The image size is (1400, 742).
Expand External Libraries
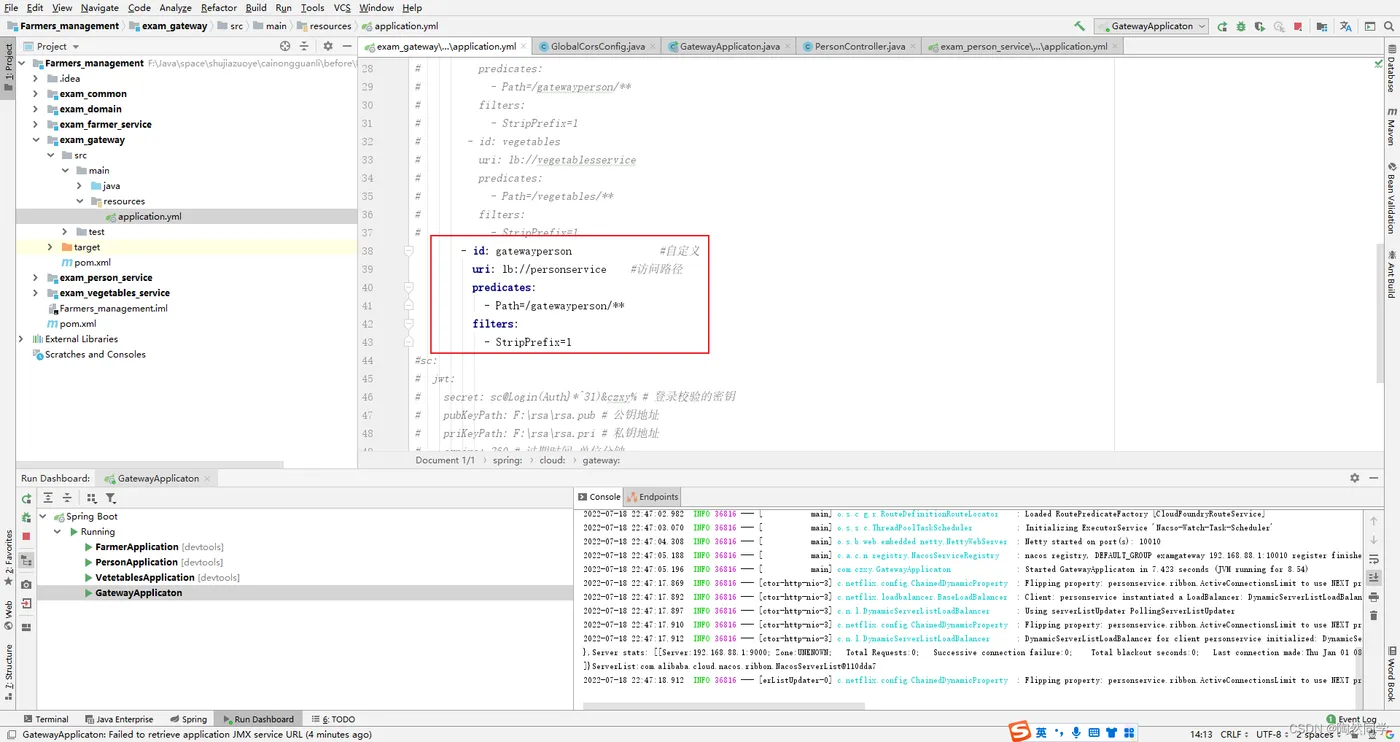[22, 339]
